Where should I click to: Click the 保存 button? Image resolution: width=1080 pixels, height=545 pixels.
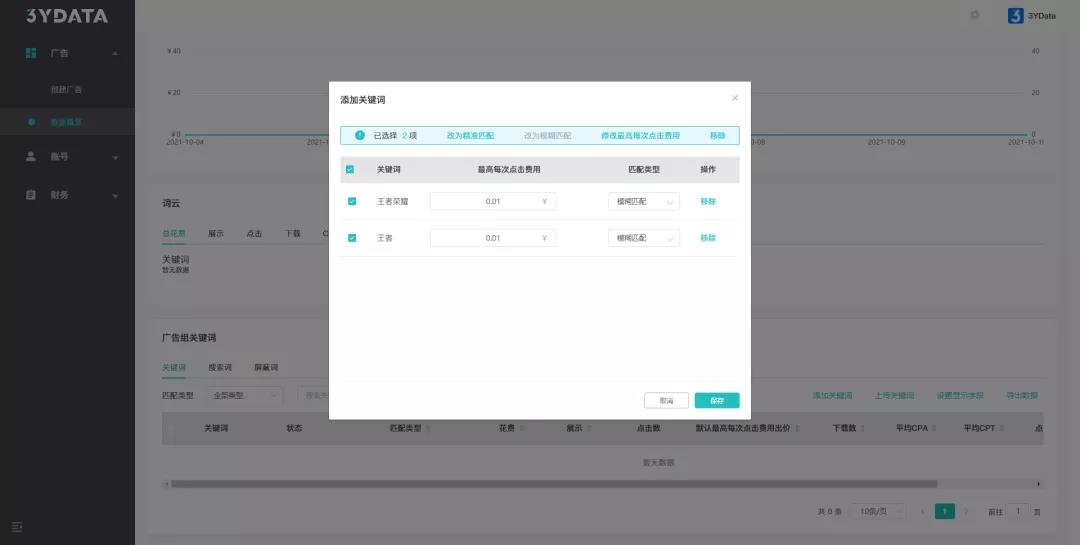[717, 400]
